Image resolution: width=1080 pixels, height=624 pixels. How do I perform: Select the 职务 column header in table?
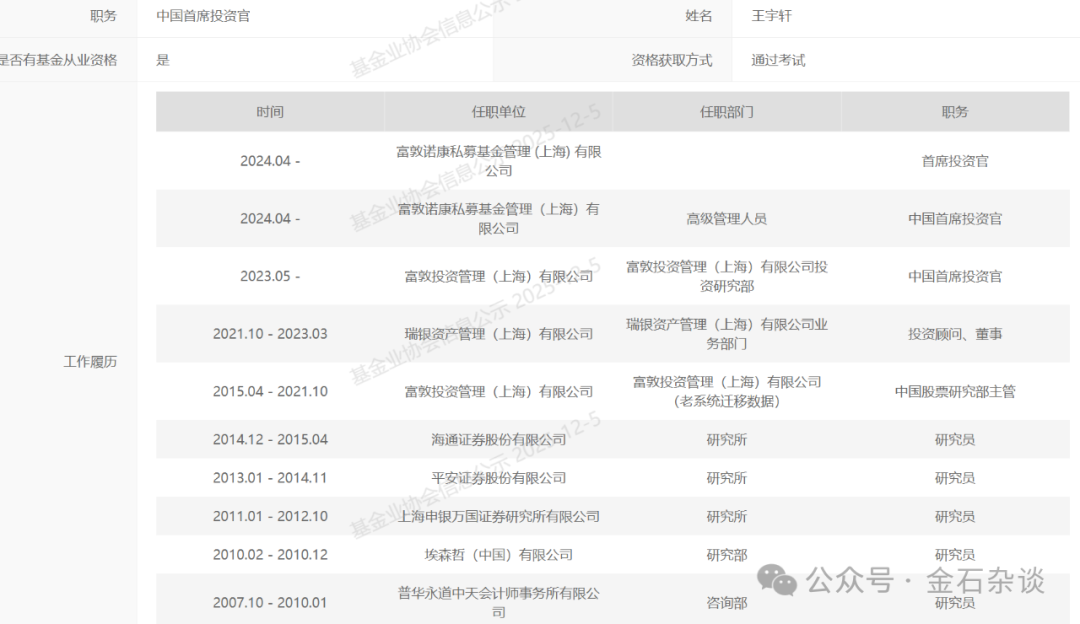tap(954, 112)
